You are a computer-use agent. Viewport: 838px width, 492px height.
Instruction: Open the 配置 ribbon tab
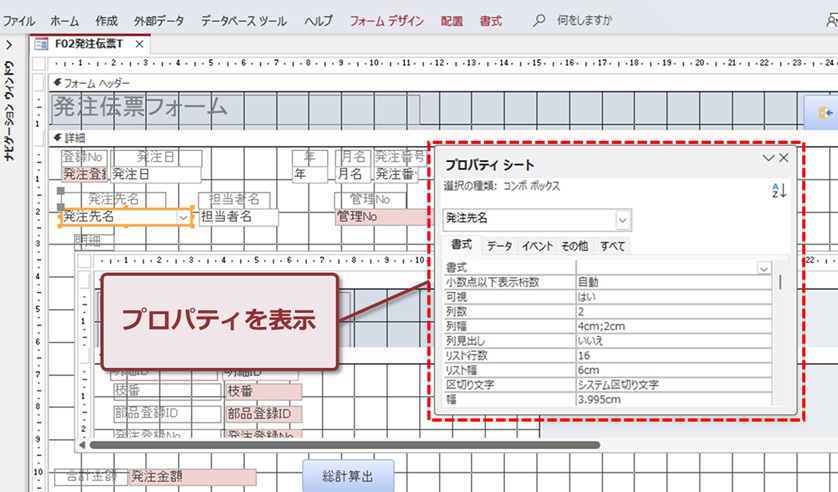[x=452, y=21]
